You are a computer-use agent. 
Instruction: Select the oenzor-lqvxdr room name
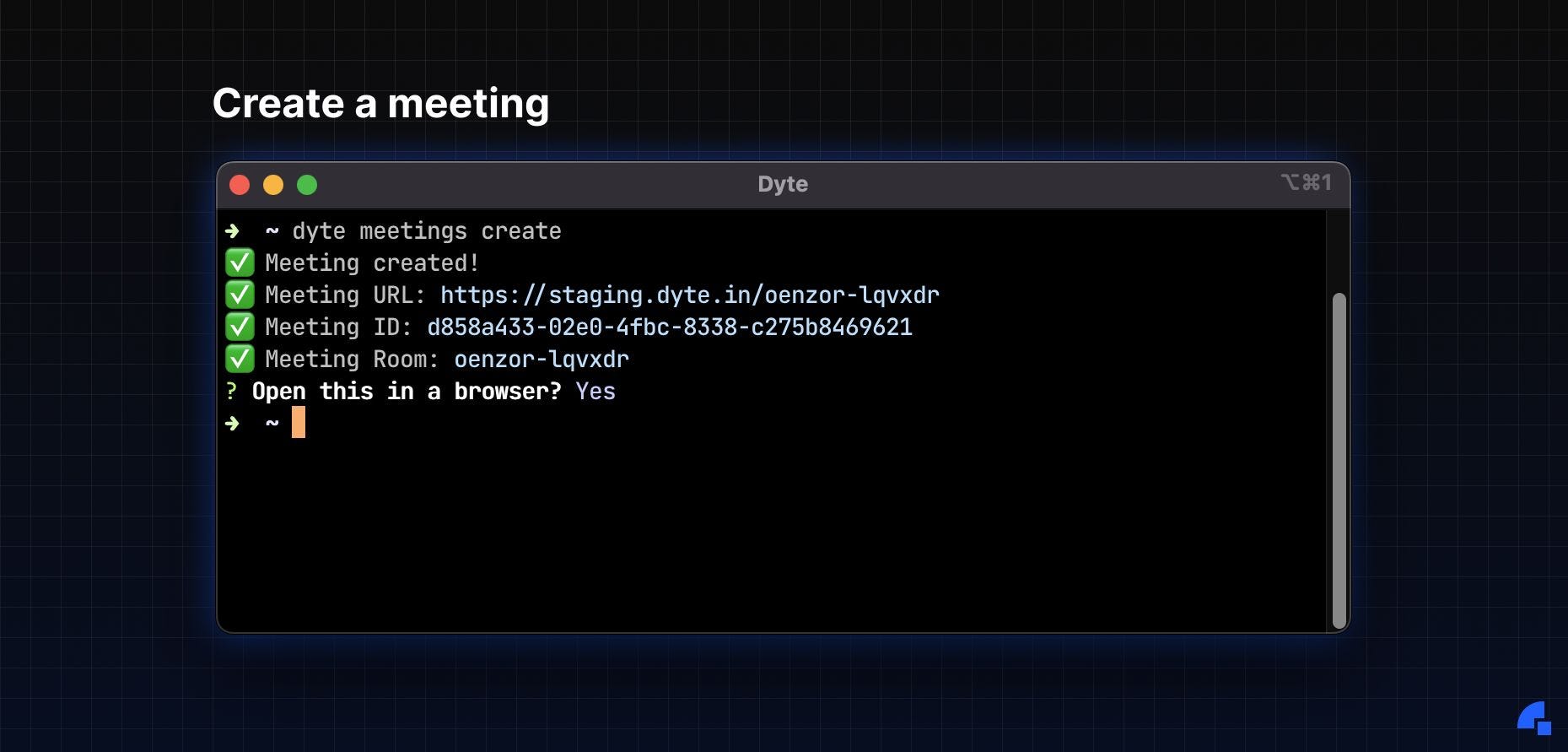[x=542, y=360]
